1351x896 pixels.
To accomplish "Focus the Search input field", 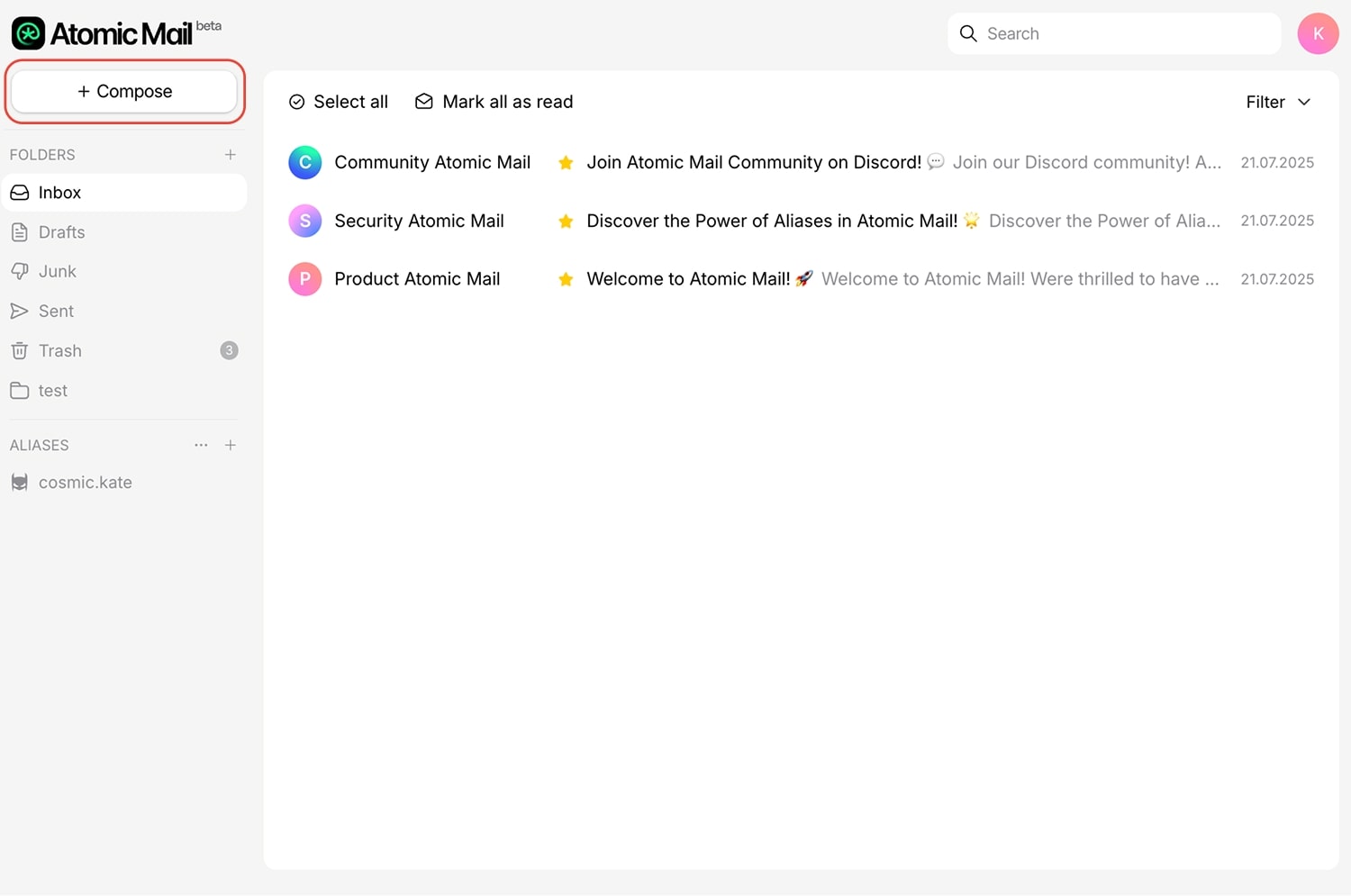I will [x=1114, y=33].
